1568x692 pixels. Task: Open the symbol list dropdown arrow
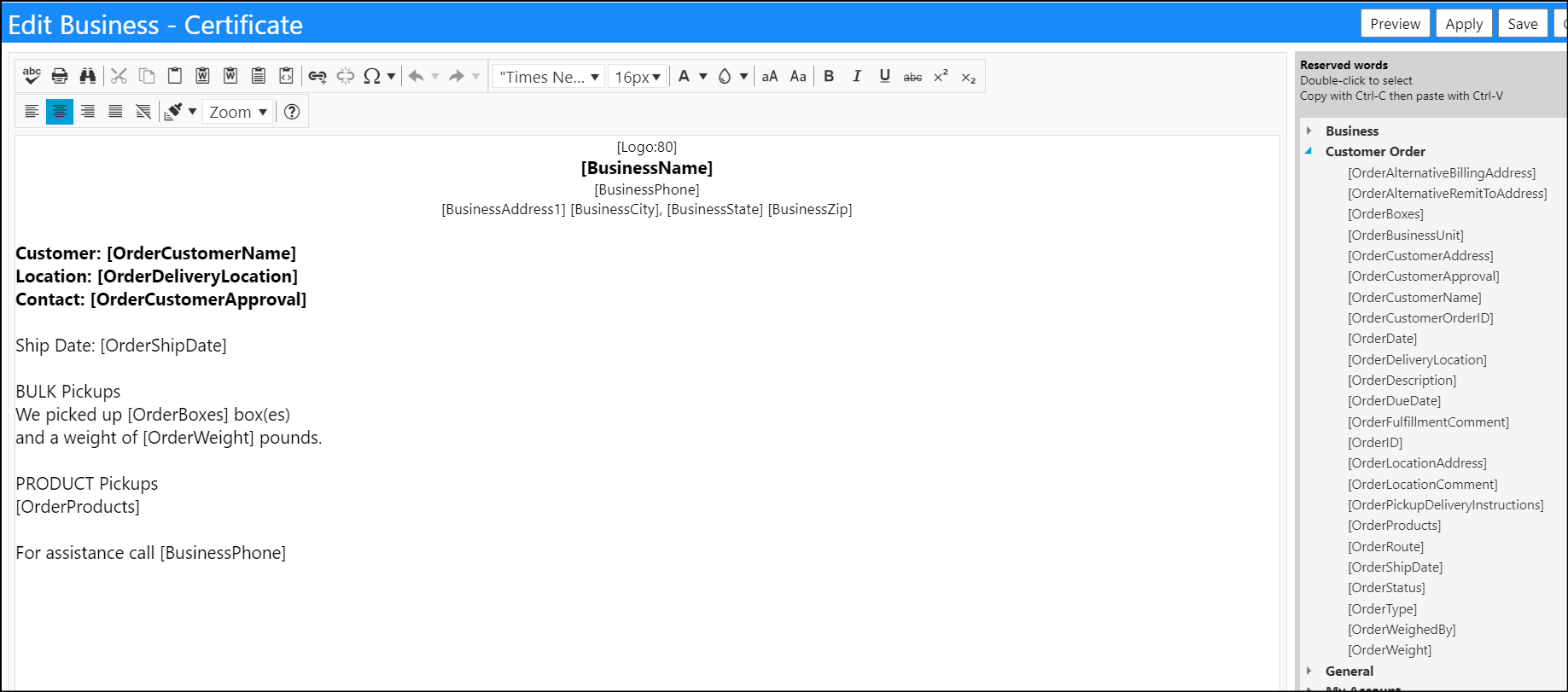tap(391, 76)
